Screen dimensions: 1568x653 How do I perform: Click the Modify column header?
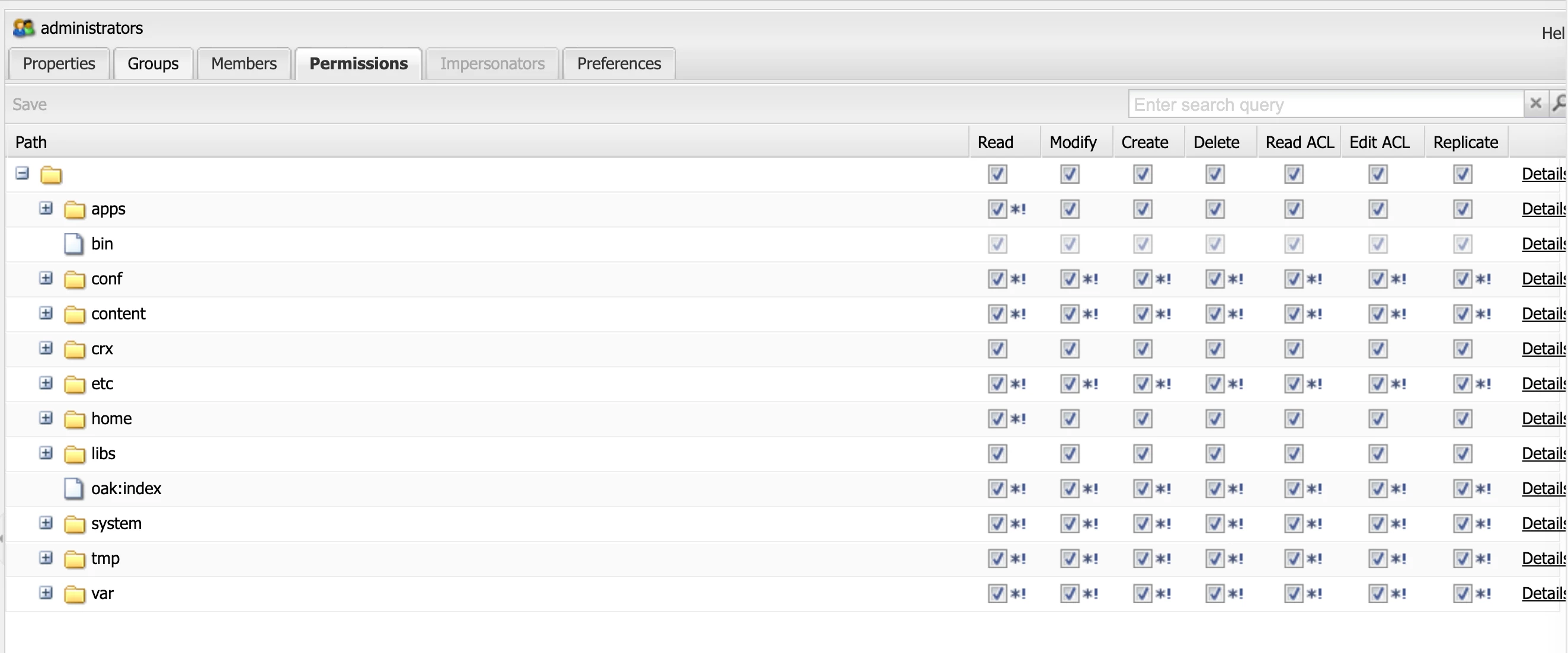pyautogui.click(x=1073, y=142)
